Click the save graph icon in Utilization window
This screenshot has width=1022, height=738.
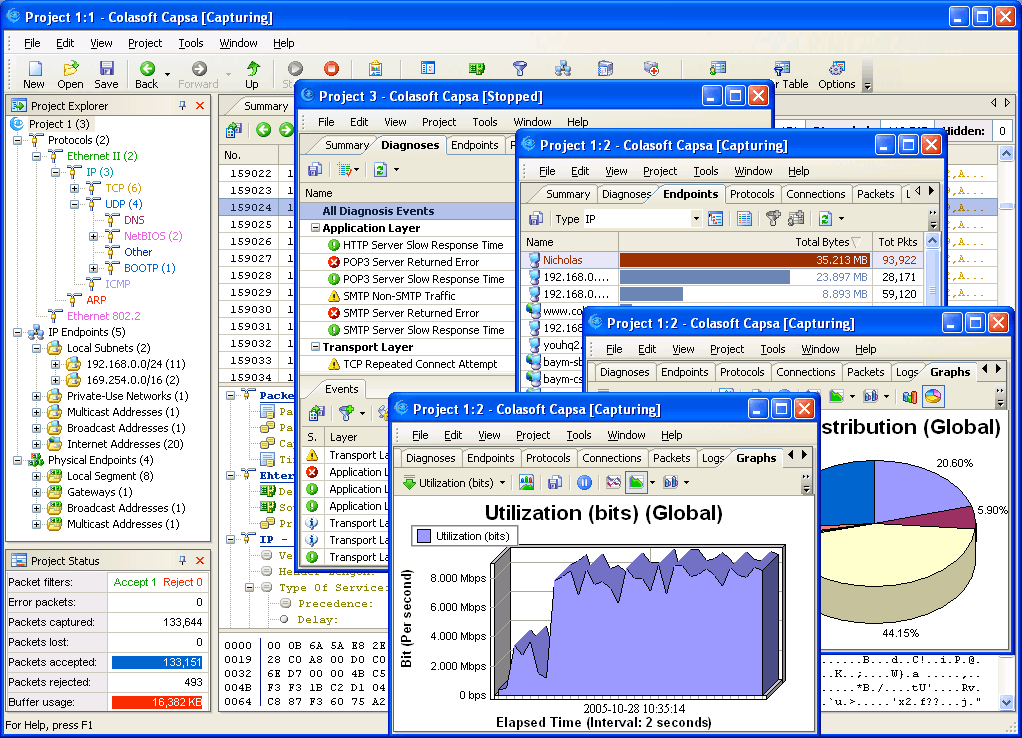point(555,482)
